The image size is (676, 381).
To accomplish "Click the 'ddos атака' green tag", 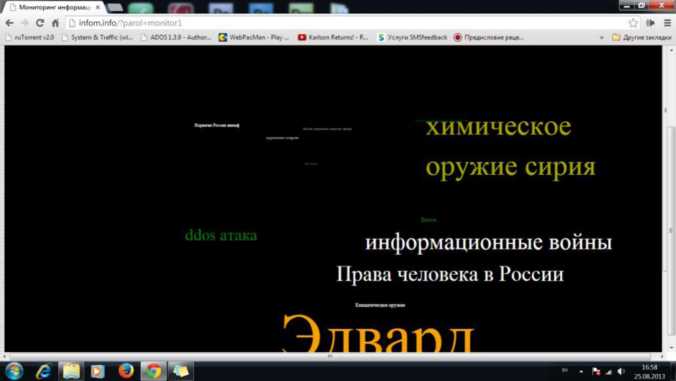I will click(221, 235).
